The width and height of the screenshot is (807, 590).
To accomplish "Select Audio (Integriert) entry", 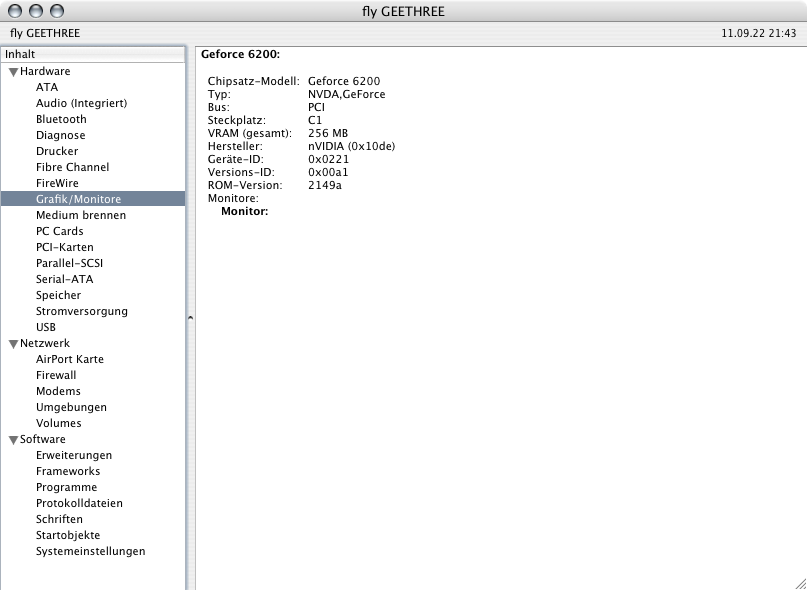I will click(x=81, y=103).
